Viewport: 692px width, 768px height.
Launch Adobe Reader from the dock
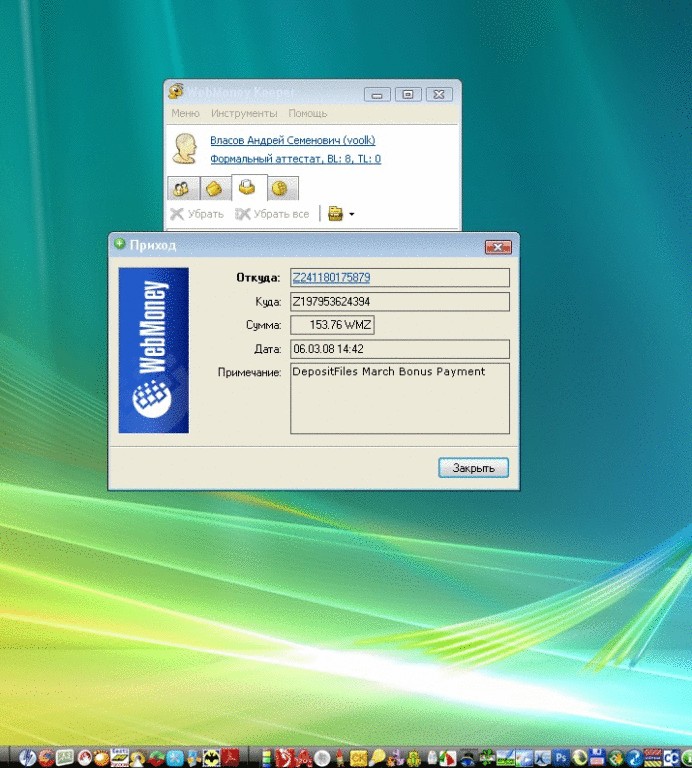coord(230,758)
